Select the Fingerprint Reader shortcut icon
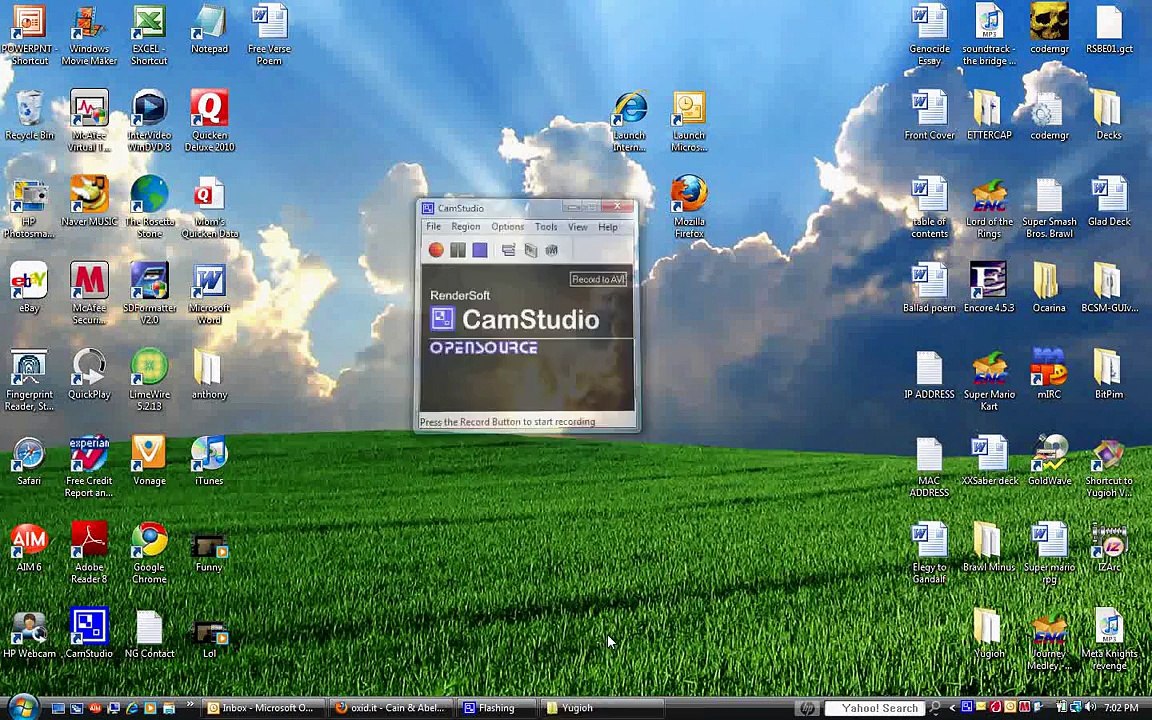 pos(29,381)
